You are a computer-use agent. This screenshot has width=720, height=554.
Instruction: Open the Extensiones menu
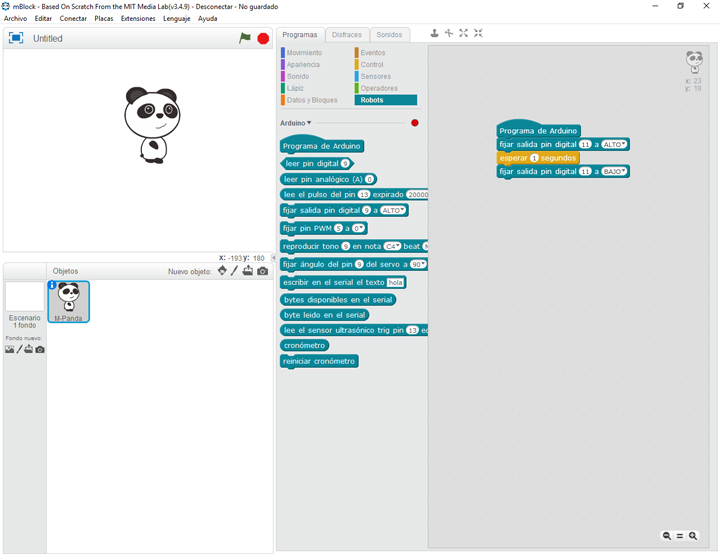pyautogui.click(x=138, y=18)
